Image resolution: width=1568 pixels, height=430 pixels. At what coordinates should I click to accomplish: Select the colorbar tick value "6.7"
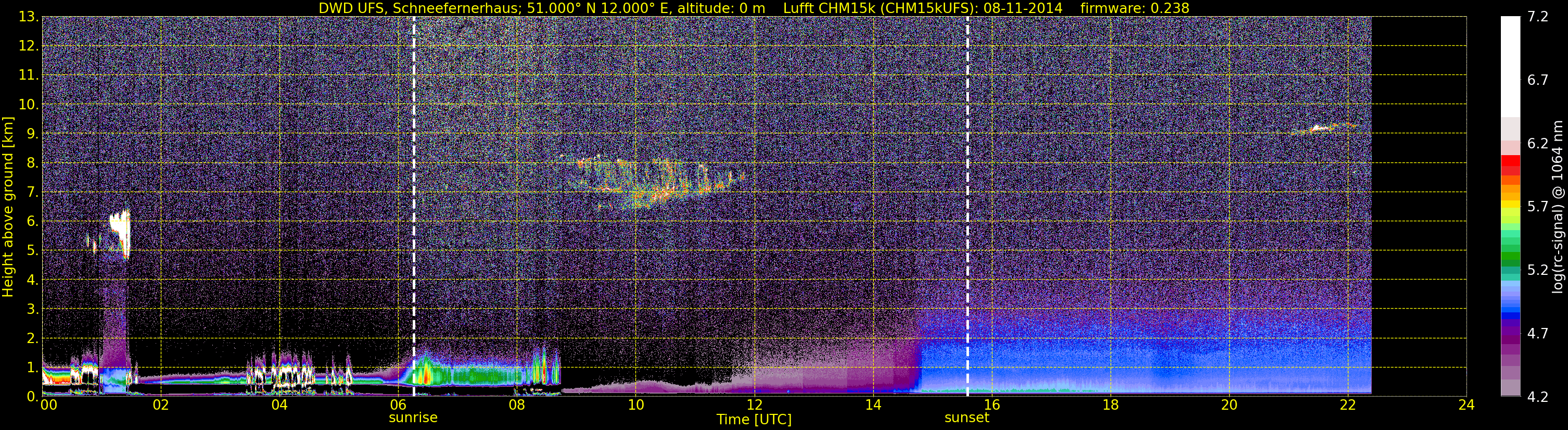pyautogui.click(x=1538, y=80)
